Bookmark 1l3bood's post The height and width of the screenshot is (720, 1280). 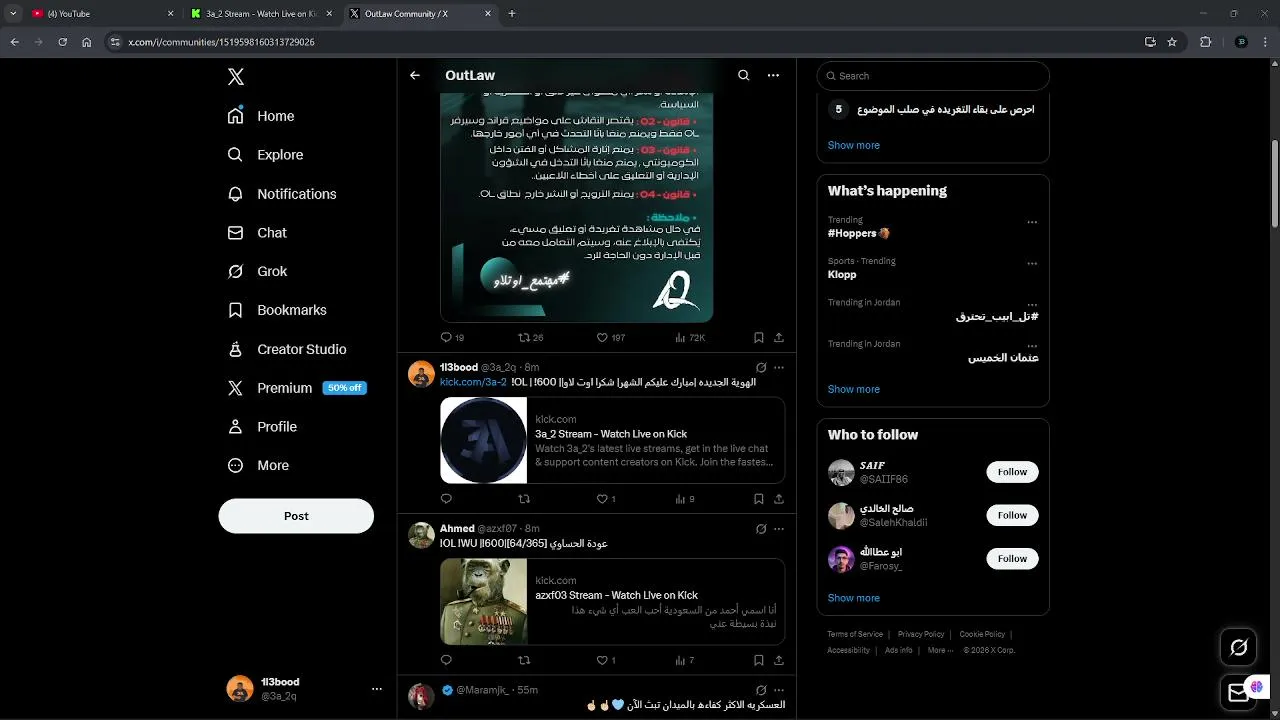759,499
